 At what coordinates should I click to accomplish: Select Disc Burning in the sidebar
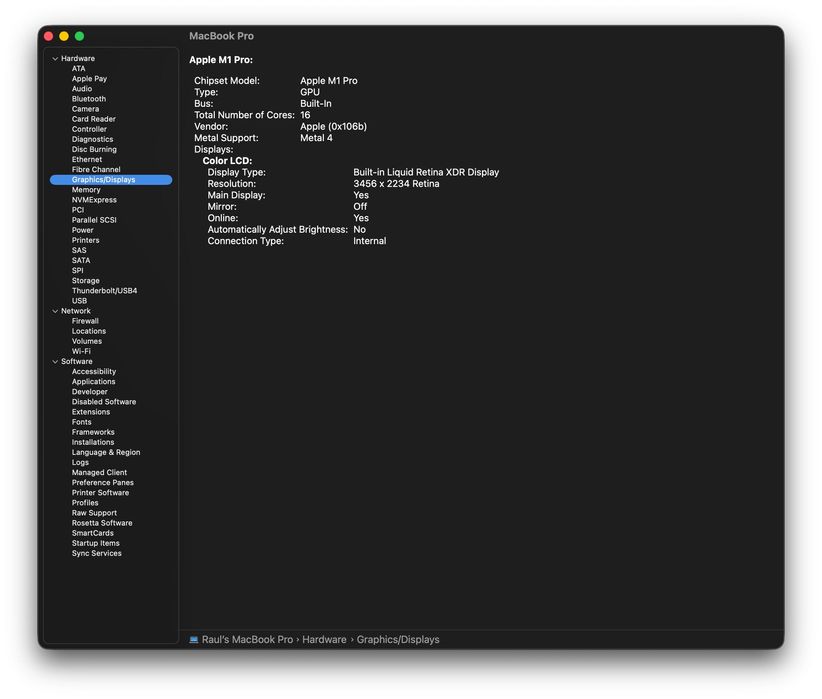click(x=94, y=149)
